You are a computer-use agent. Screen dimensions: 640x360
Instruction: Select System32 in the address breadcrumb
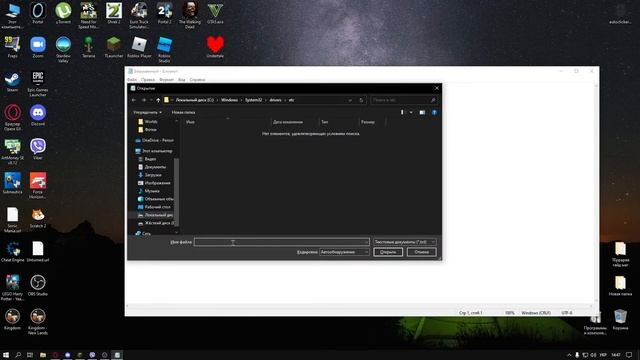coord(253,100)
